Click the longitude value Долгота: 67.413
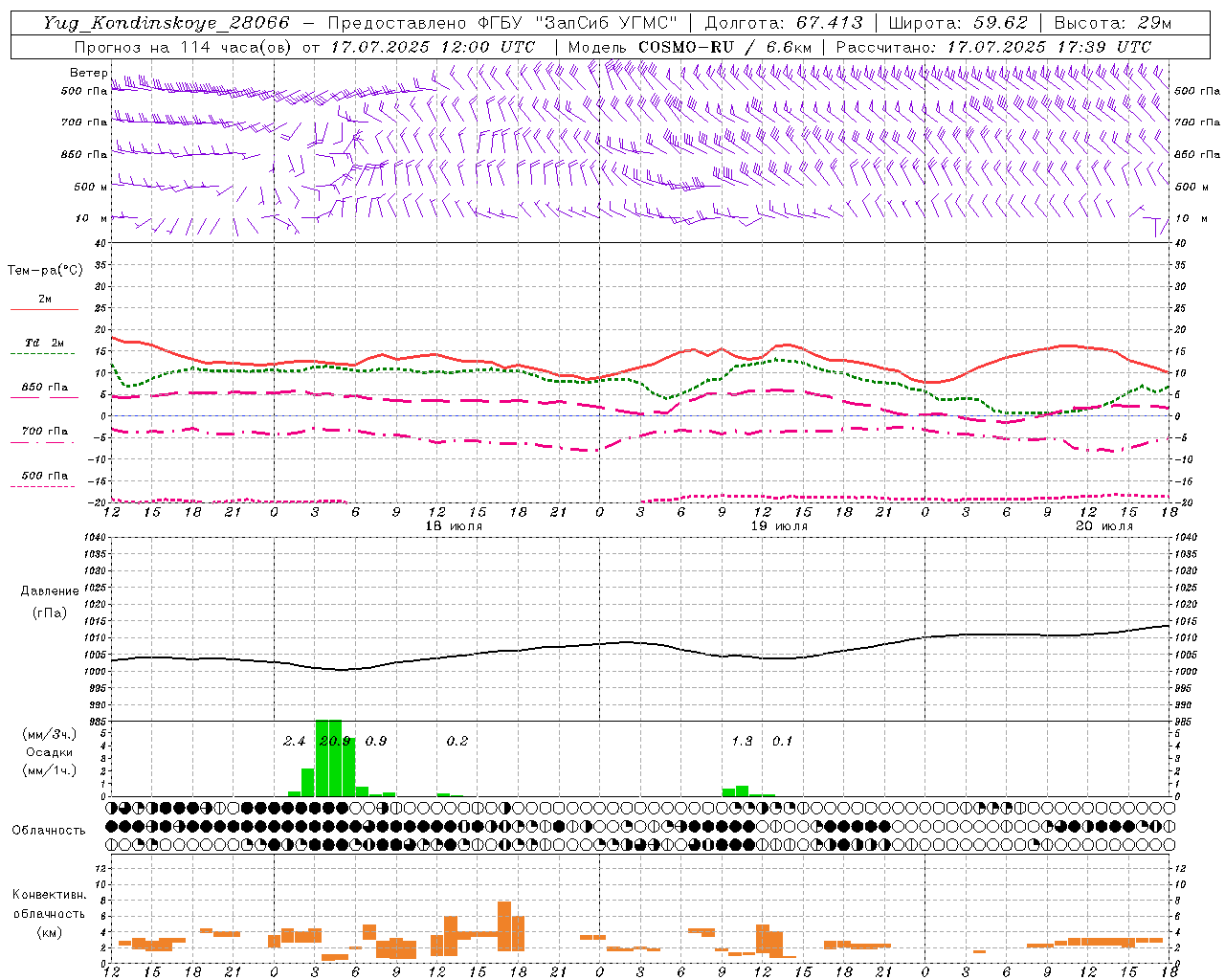1225x980 pixels. tap(784, 23)
